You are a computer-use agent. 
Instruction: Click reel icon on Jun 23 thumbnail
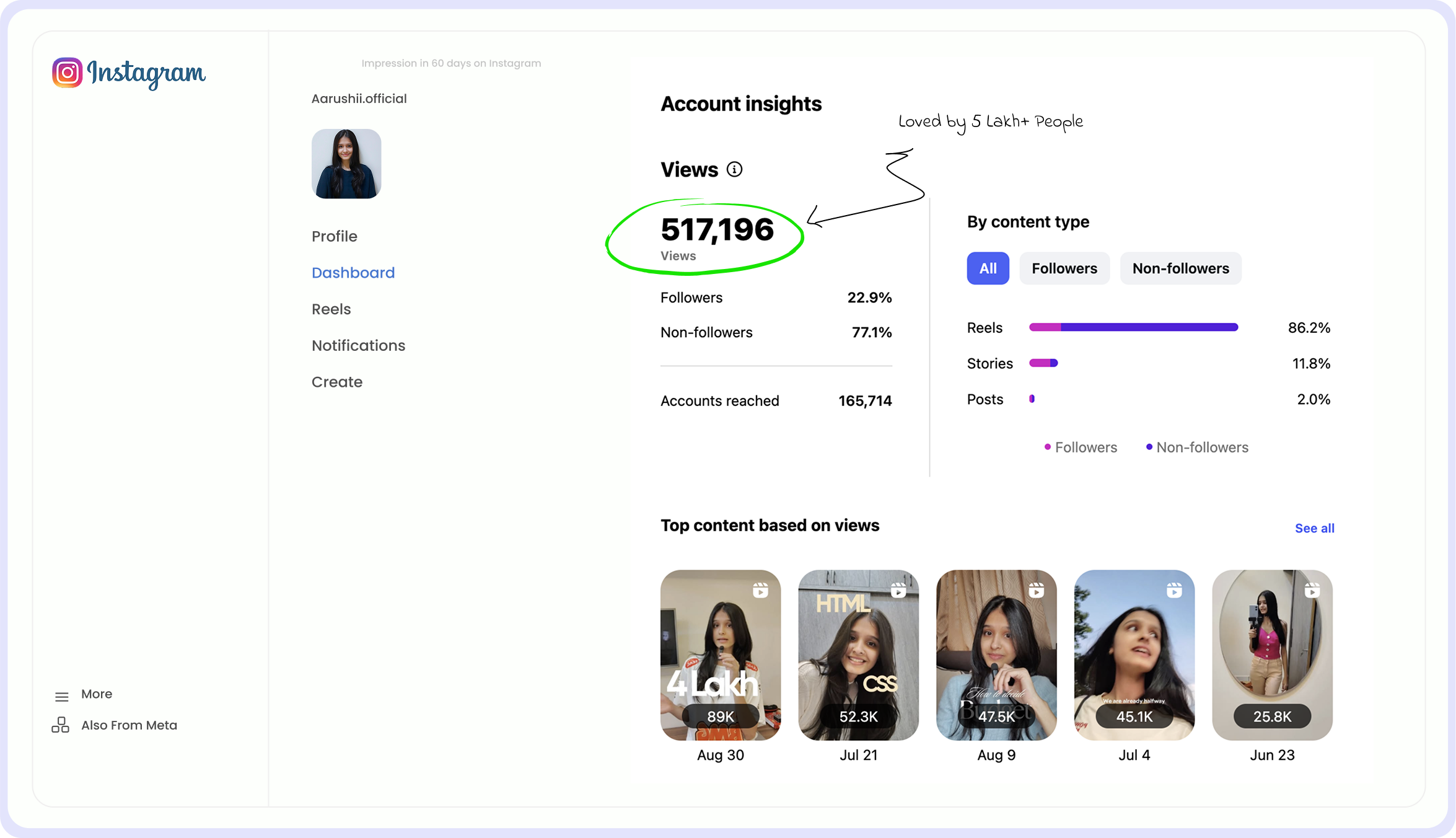click(x=1312, y=590)
